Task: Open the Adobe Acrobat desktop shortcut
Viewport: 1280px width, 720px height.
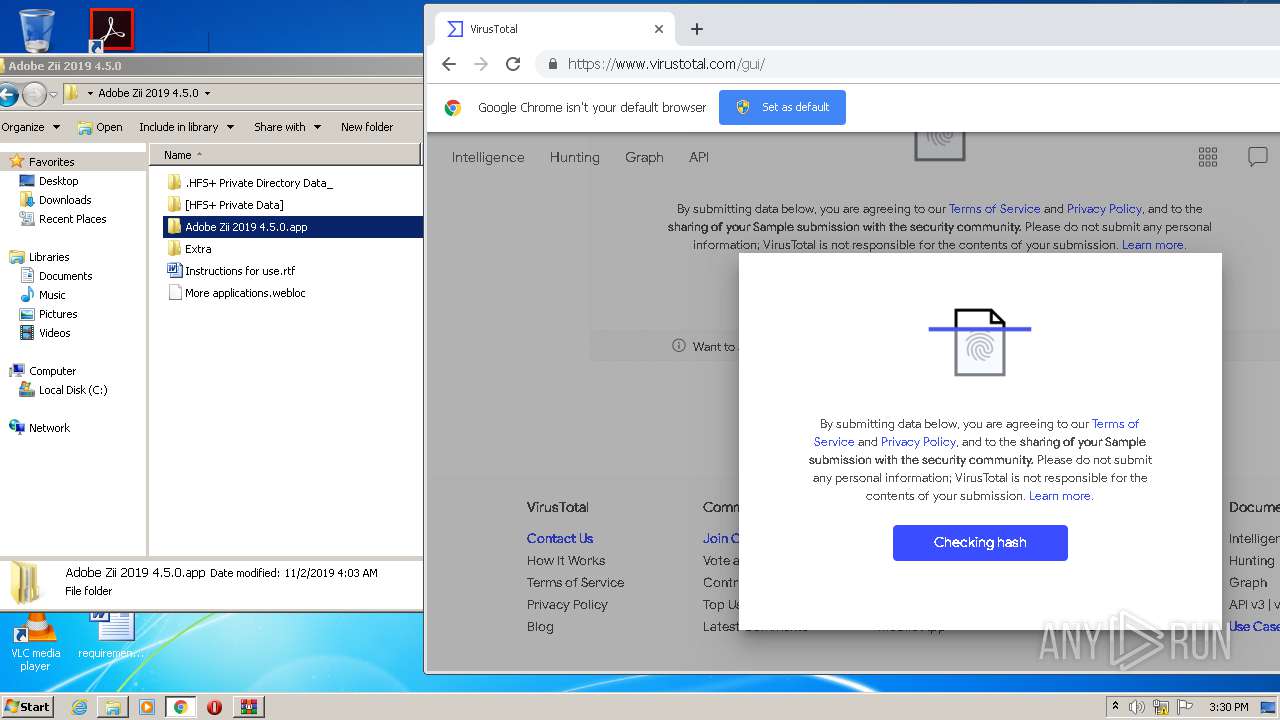Action: pos(111,29)
